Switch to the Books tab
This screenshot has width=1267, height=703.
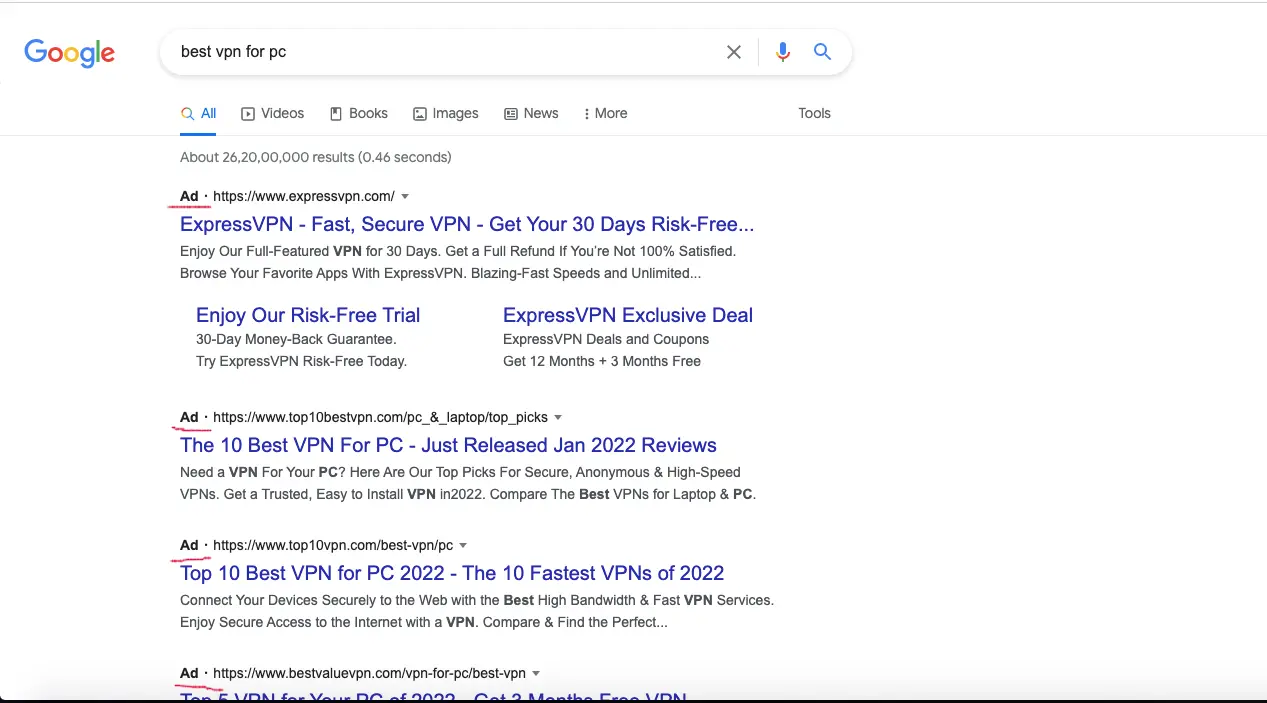pos(359,113)
